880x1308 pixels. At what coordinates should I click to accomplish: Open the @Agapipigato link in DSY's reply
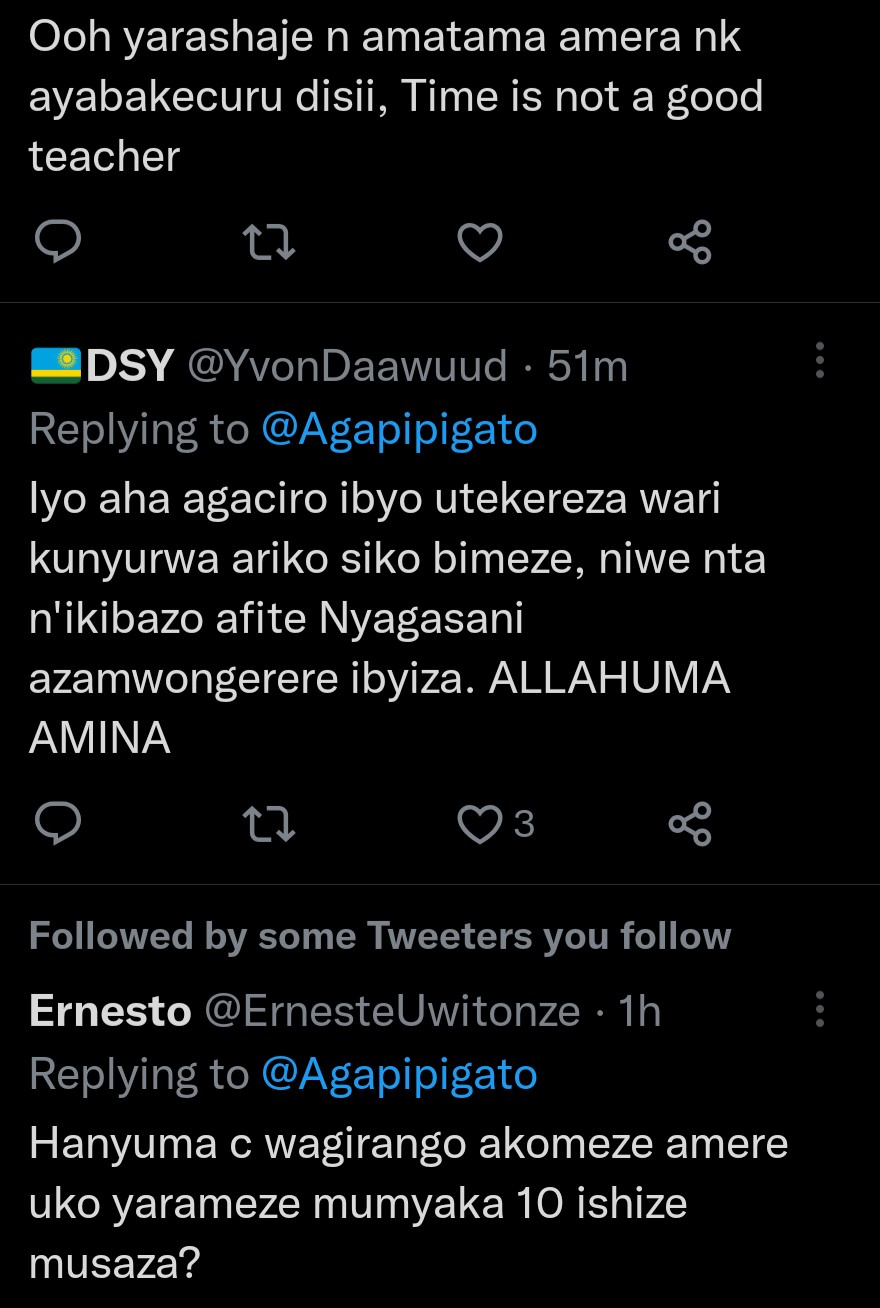(x=399, y=429)
